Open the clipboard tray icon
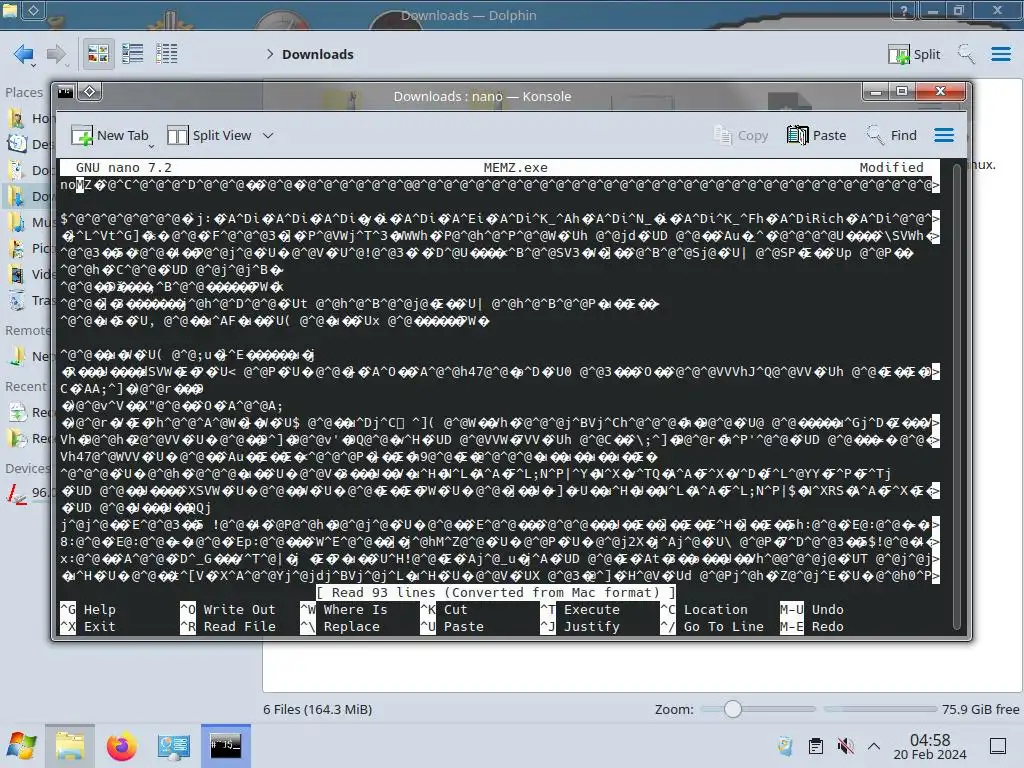This screenshot has height=768, width=1024. coord(816,746)
